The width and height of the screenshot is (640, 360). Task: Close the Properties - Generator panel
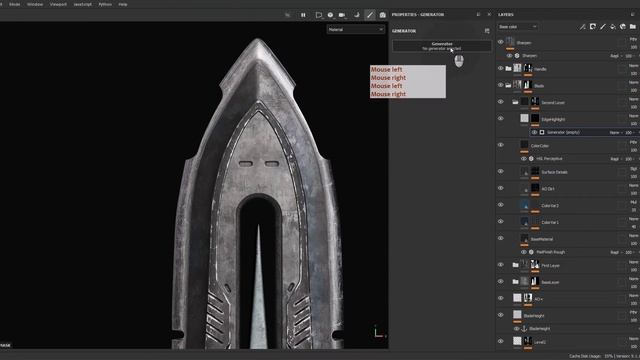[489, 15]
